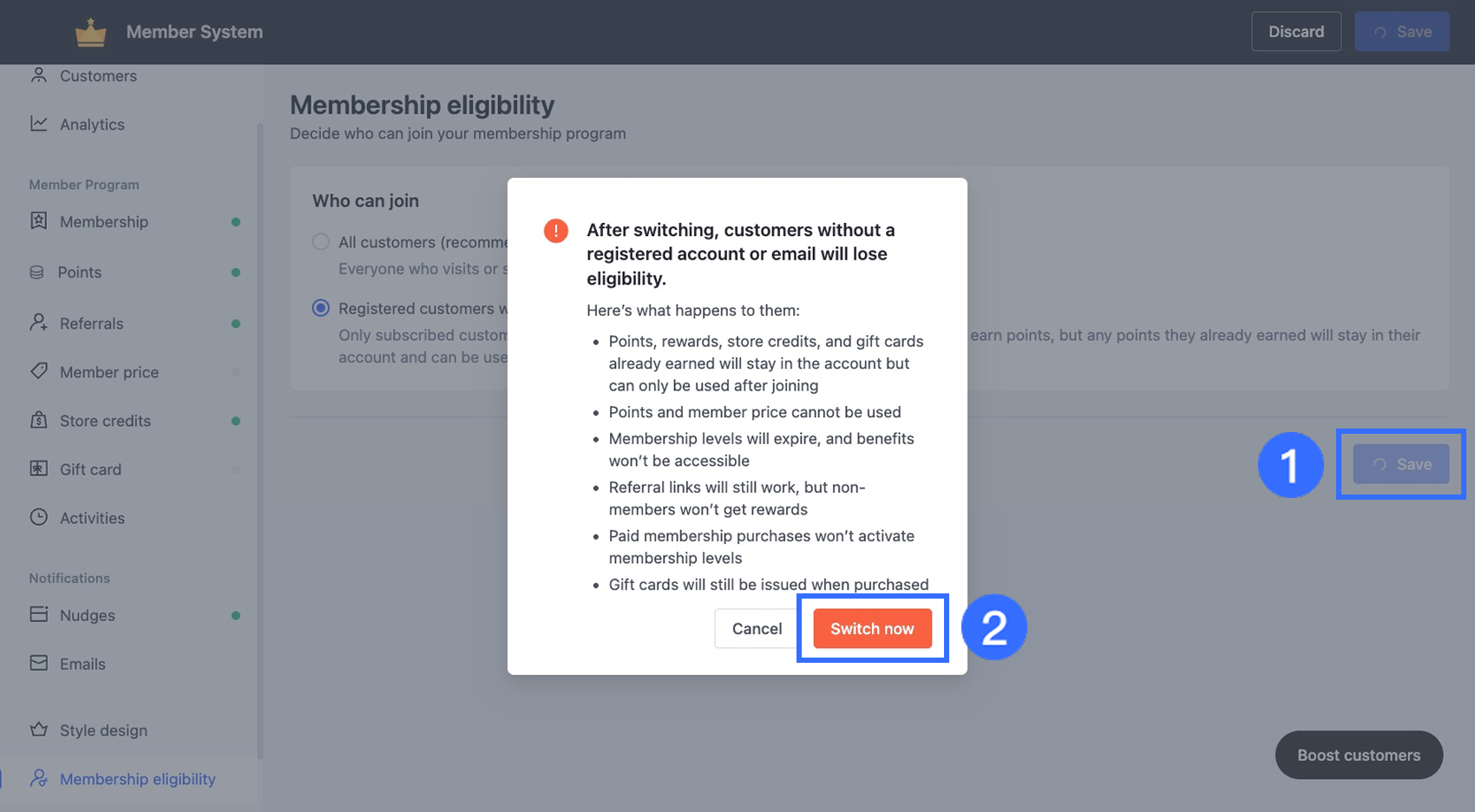This screenshot has height=812, width=1475.
Task: Click the Activities clock icon
Action: (39, 517)
